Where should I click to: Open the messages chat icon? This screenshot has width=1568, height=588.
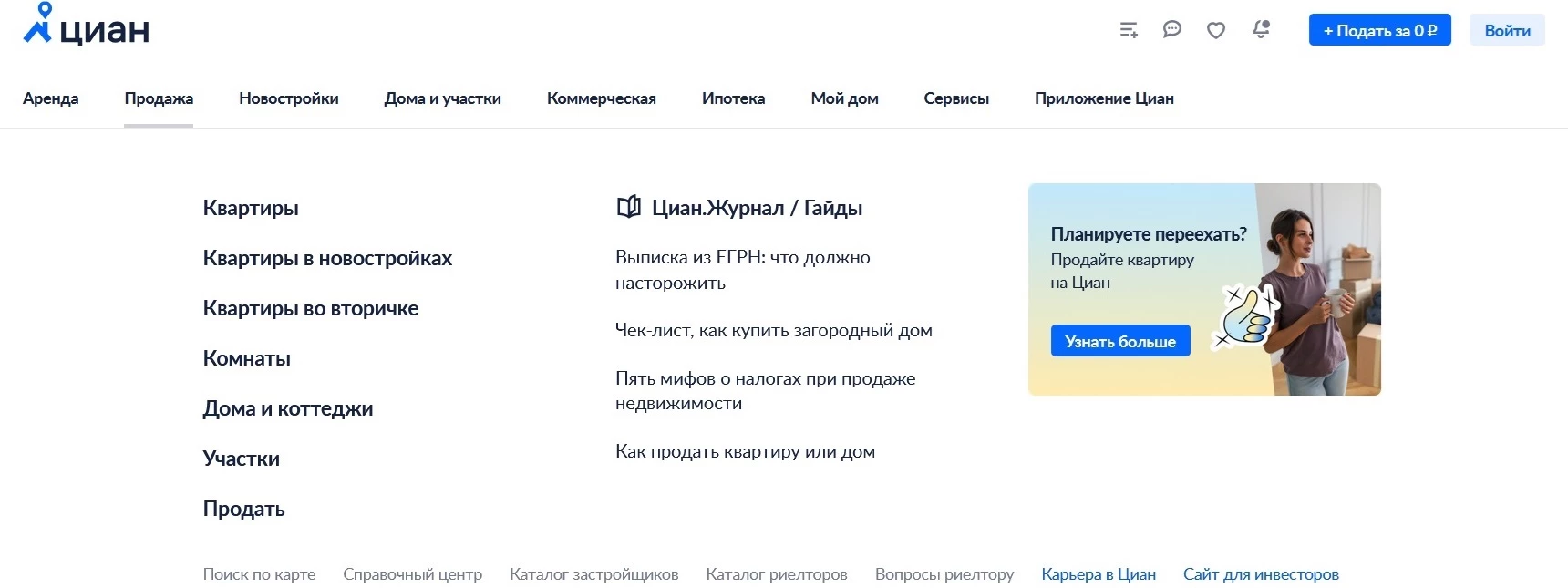(x=1172, y=30)
